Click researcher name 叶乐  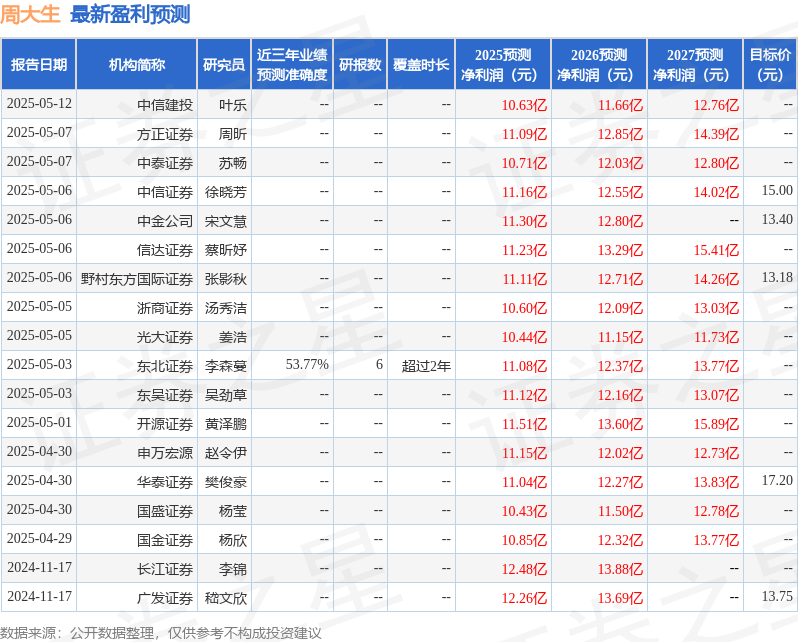[233, 105]
